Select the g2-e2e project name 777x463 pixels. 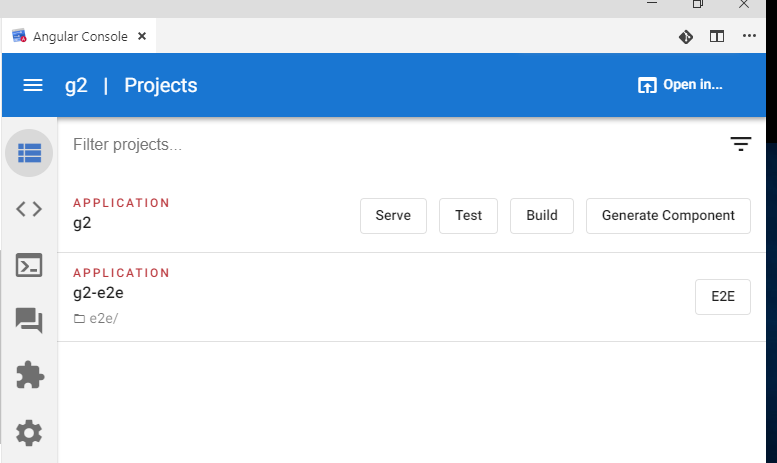[98, 293]
